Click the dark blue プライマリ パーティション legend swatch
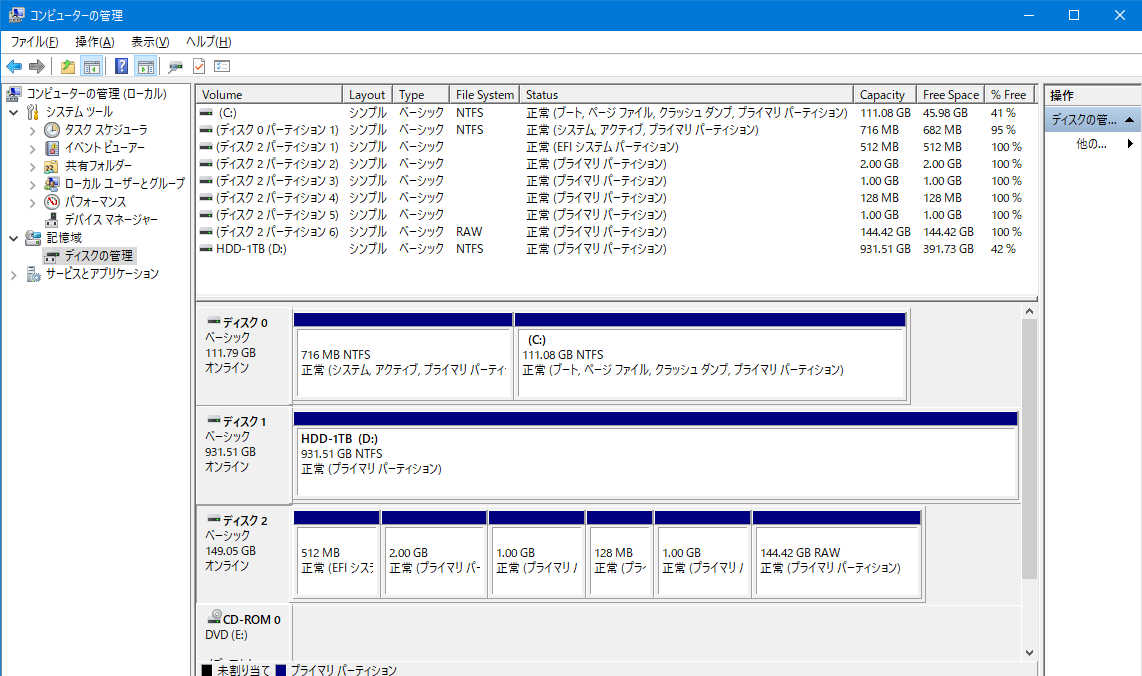The width and height of the screenshot is (1142, 676). coord(281,670)
